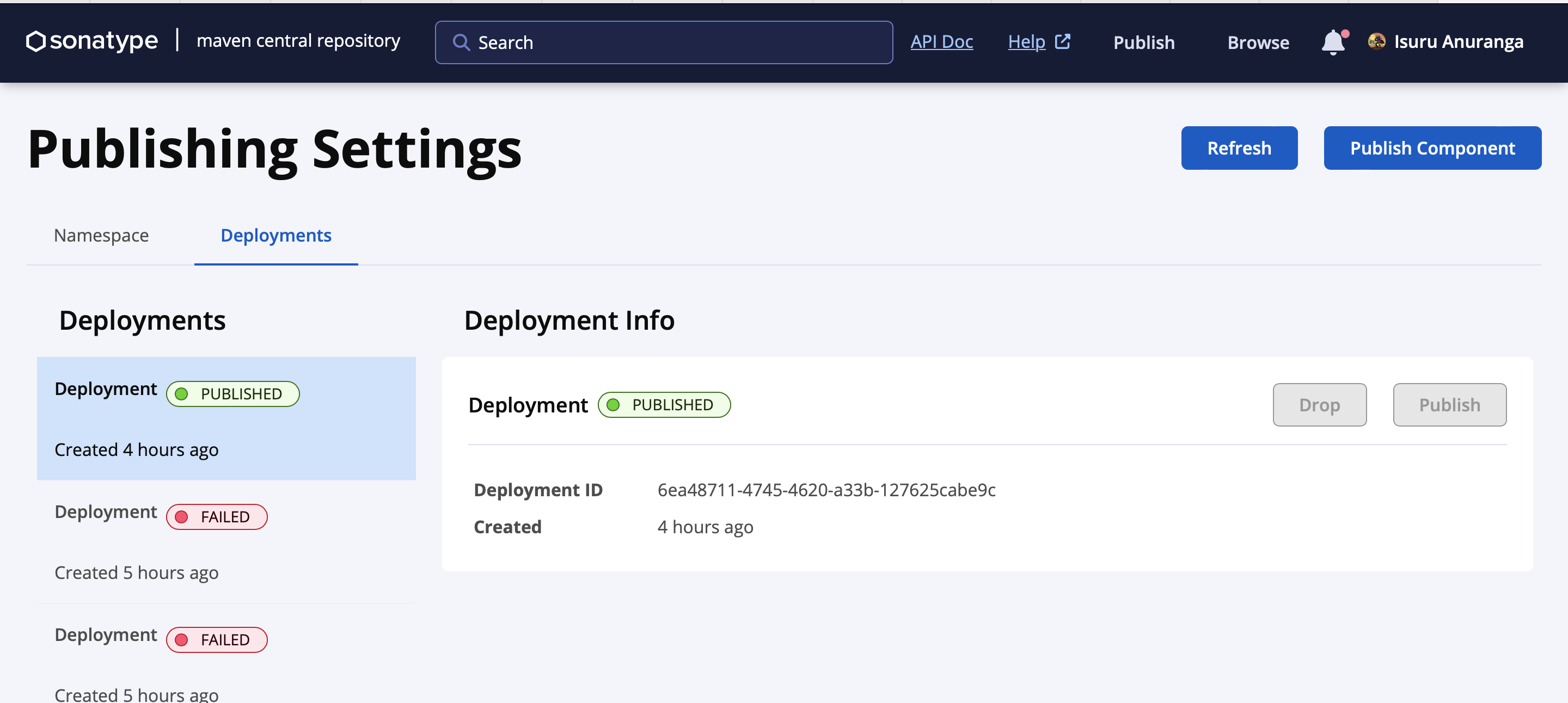The image size is (1568, 703).
Task: Click the Refresh button
Action: point(1239,147)
